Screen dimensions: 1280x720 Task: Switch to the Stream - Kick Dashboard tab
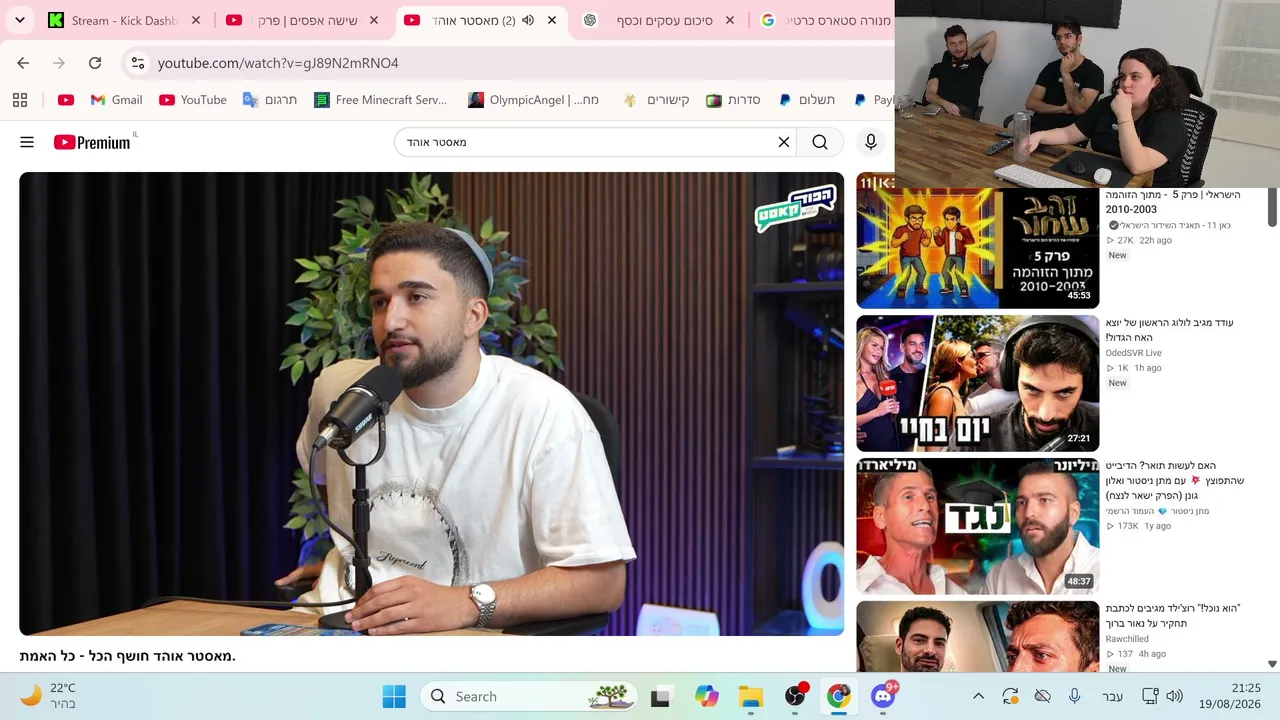tap(113, 20)
